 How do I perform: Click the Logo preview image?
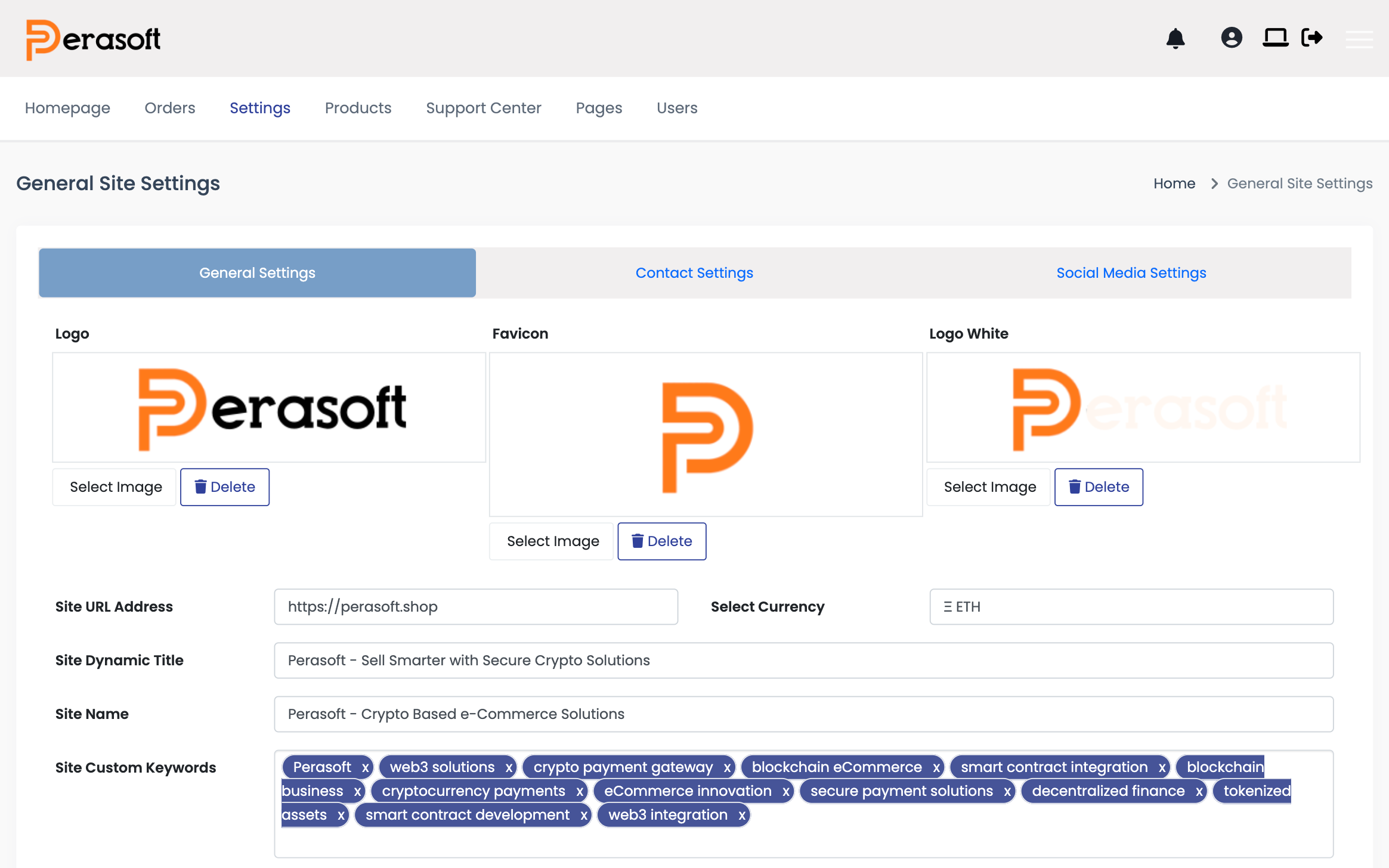point(269,408)
